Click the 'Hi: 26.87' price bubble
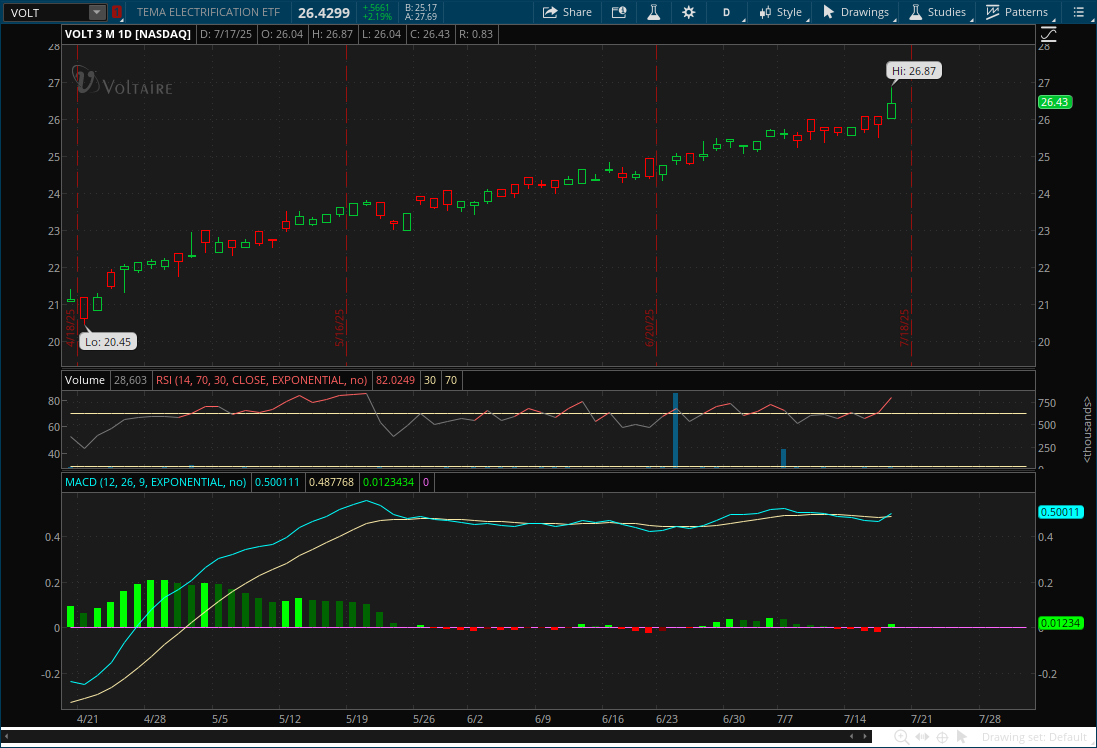The width and height of the screenshot is (1097, 748). point(914,71)
